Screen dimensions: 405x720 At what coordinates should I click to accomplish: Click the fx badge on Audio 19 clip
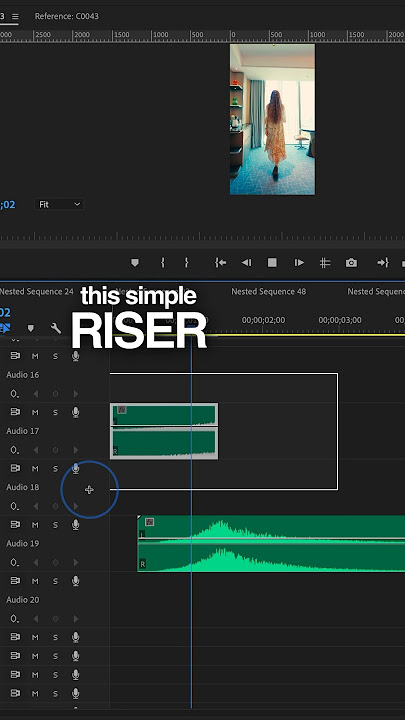click(149, 522)
